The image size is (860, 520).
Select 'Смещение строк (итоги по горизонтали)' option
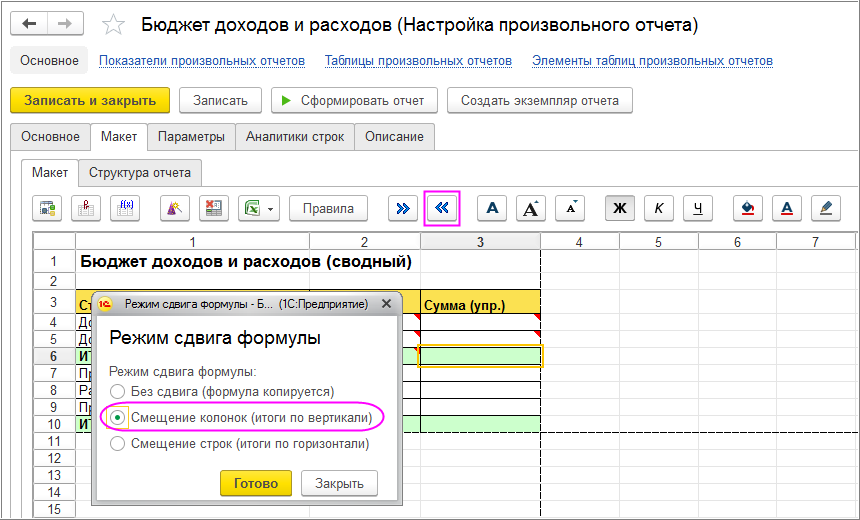point(119,443)
